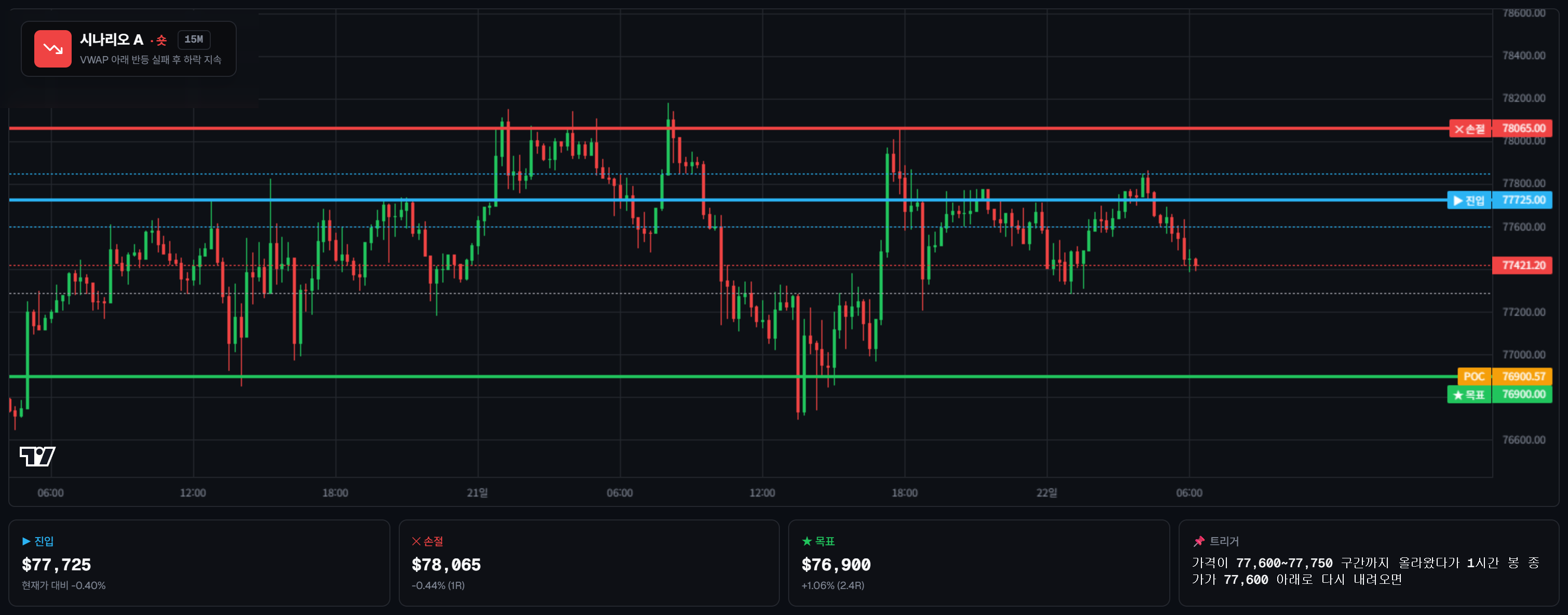Click the '손절' card X icon
This screenshot has width=1568, height=615.
click(416, 541)
